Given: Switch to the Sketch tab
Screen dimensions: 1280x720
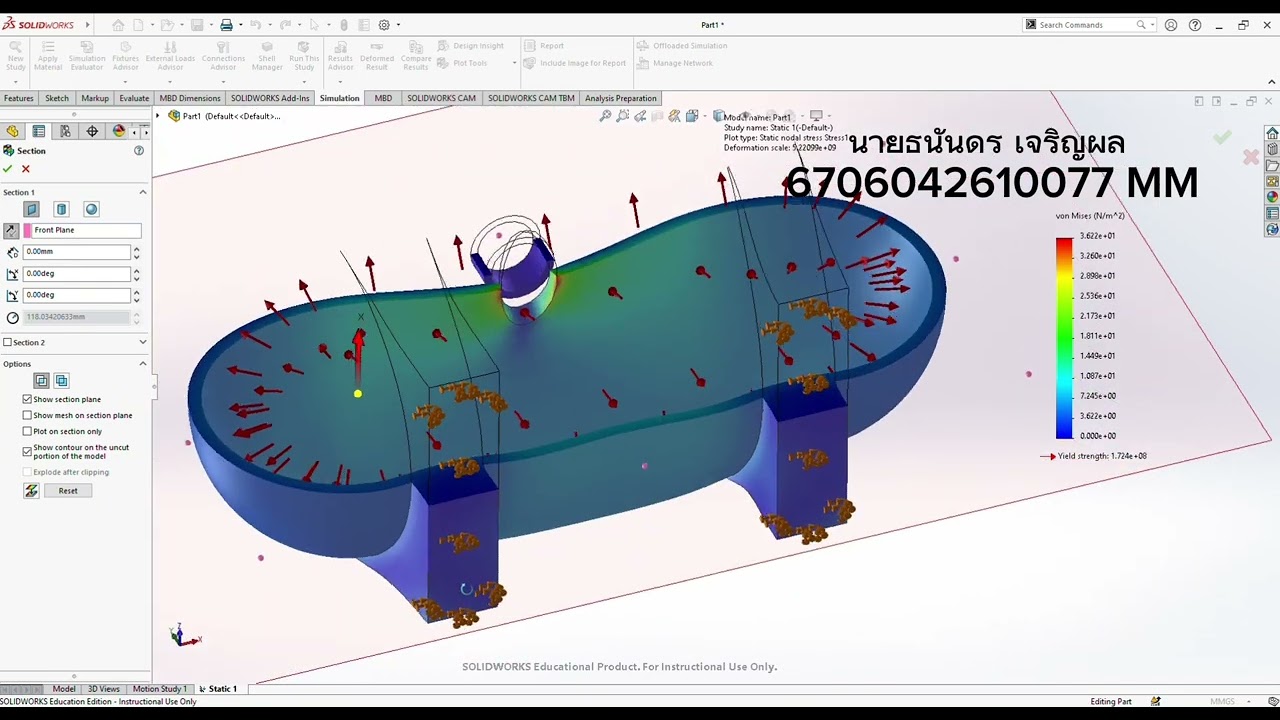Looking at the screenshot, I should pos(57,98).
